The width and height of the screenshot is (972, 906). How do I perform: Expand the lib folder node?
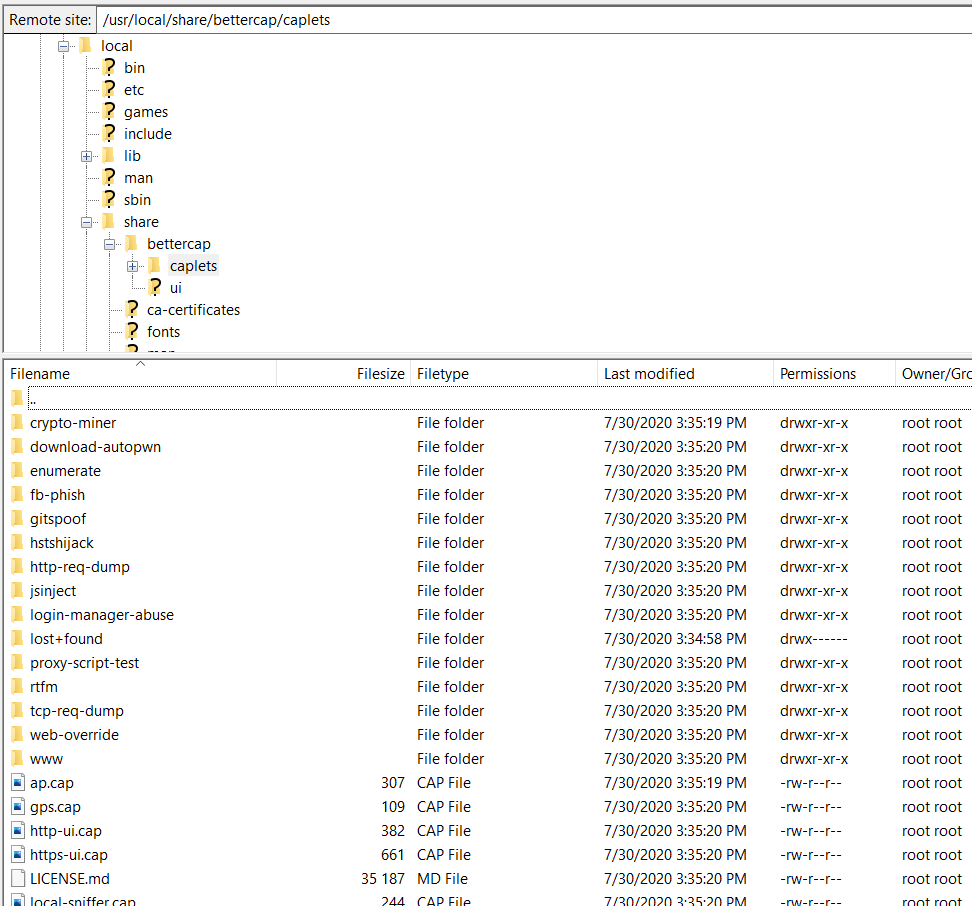pos(86,156)
